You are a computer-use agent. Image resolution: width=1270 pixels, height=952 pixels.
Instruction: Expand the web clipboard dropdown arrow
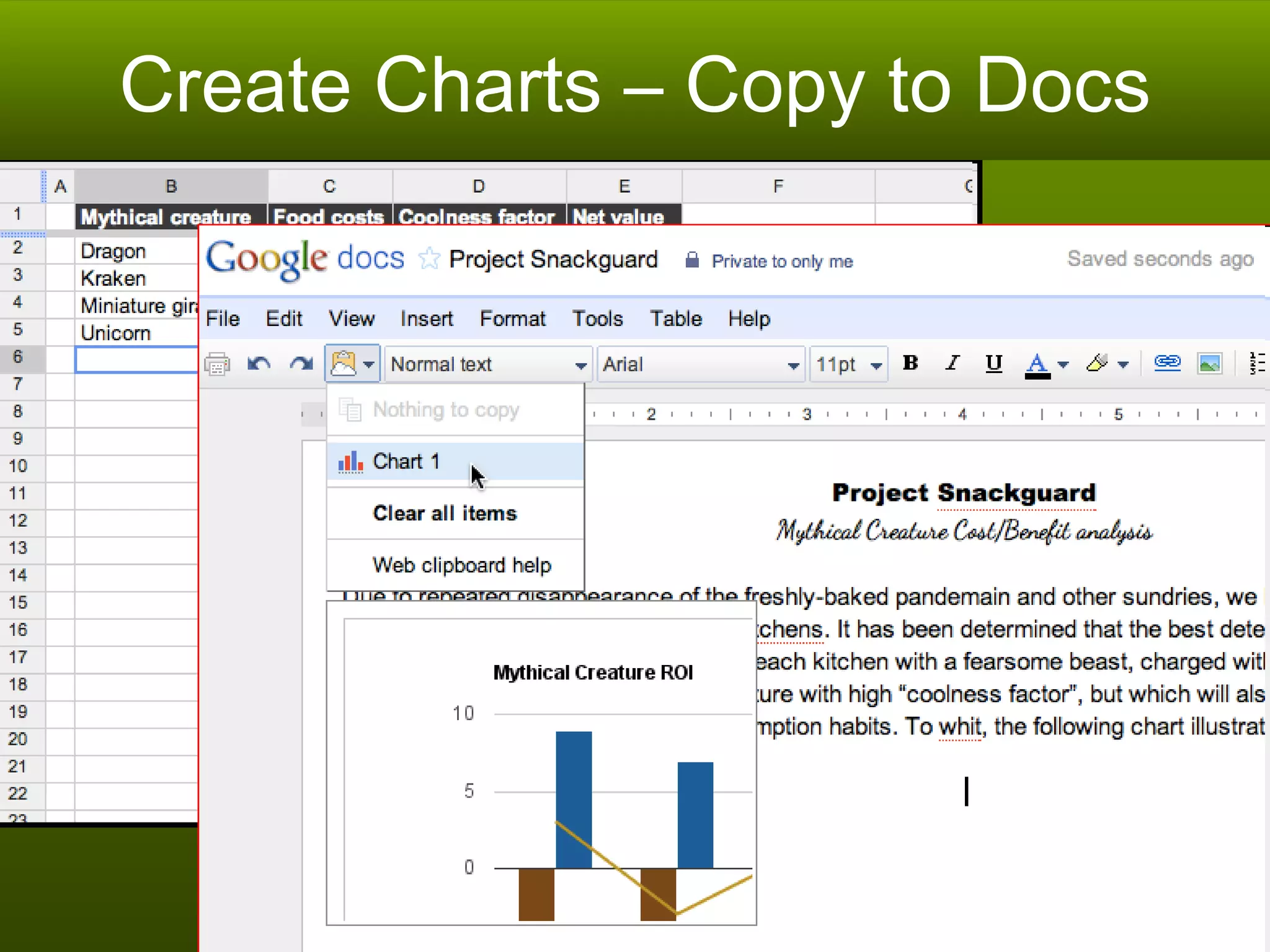pyautogui.click(x=369, y=364)
